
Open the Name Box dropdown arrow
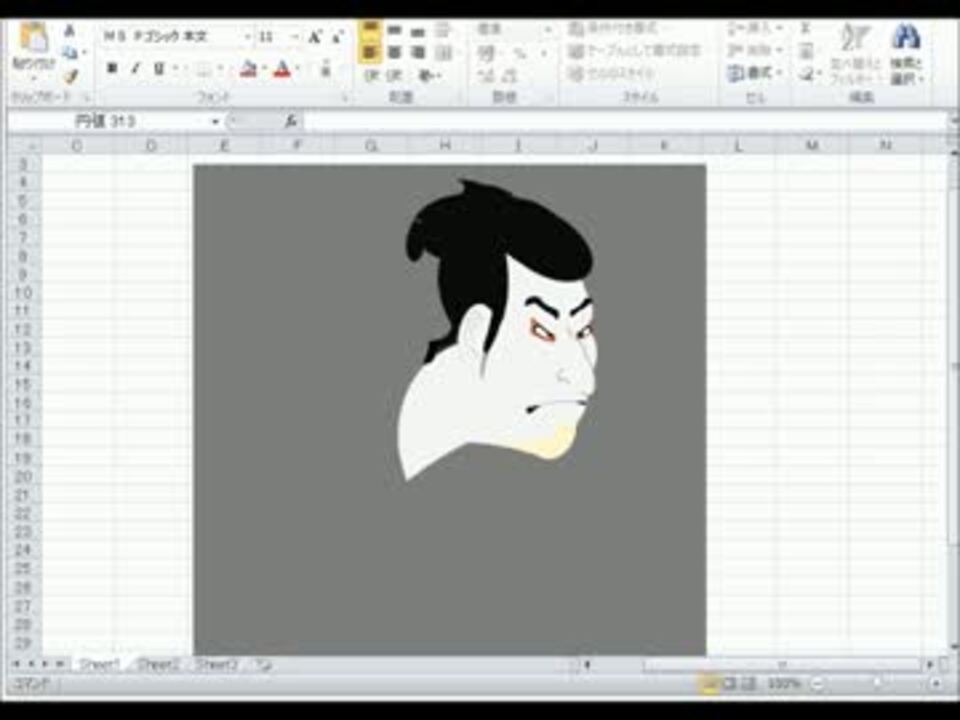215,122
